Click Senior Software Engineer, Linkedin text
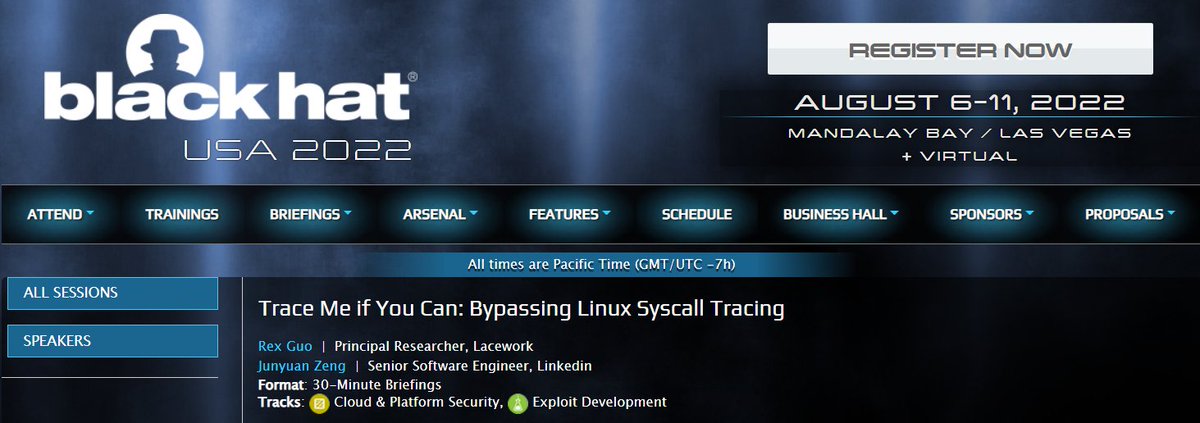 click(x=479, y=366)
